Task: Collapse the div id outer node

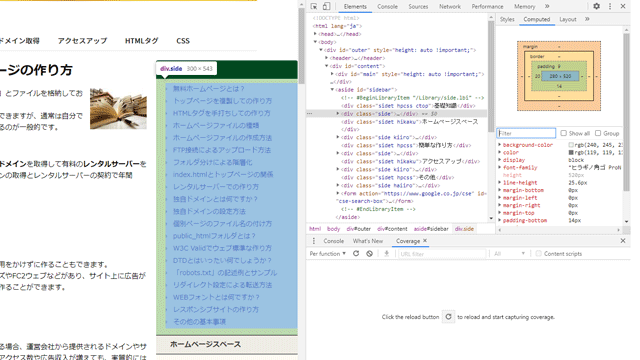Action: tap(321, 50)
